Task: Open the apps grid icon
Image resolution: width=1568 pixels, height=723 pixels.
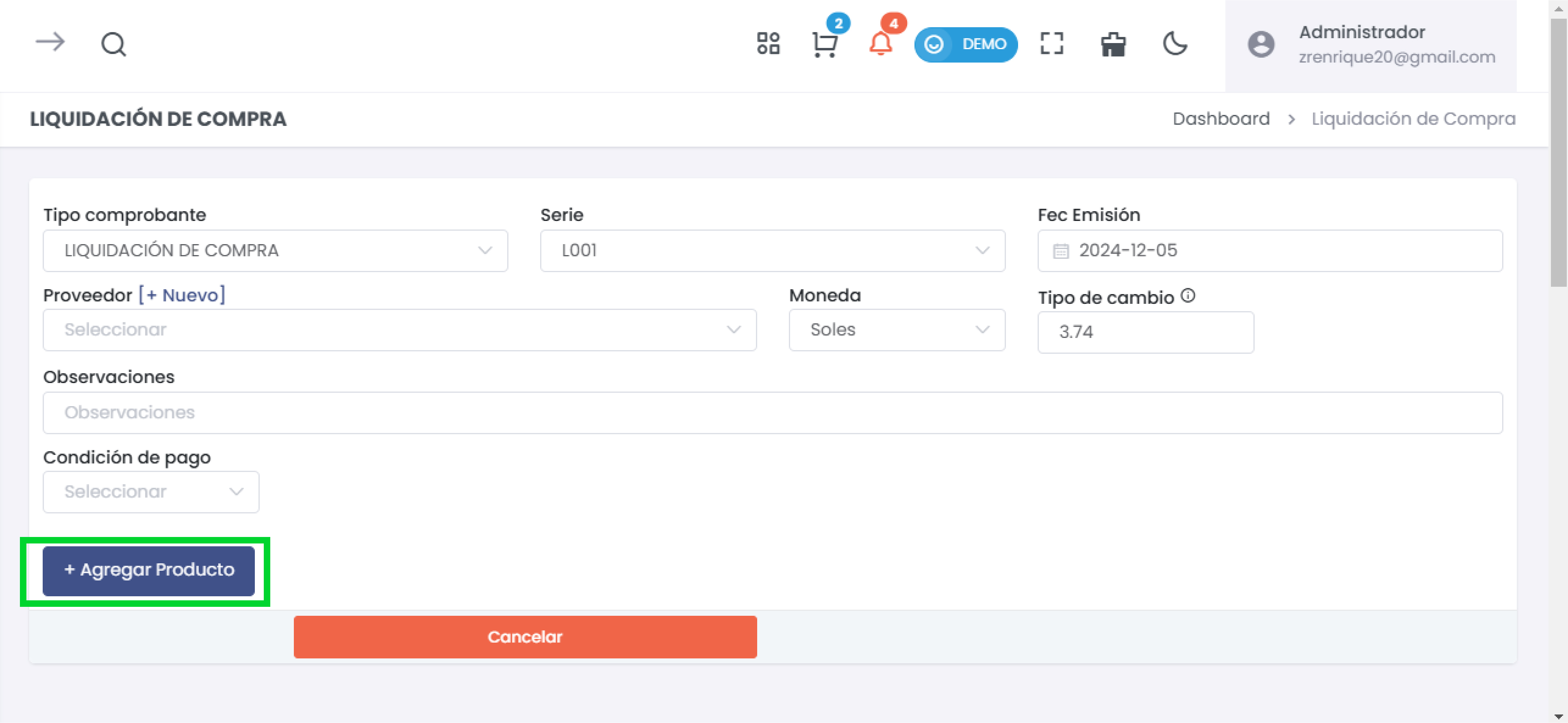Action: point(768,44)
